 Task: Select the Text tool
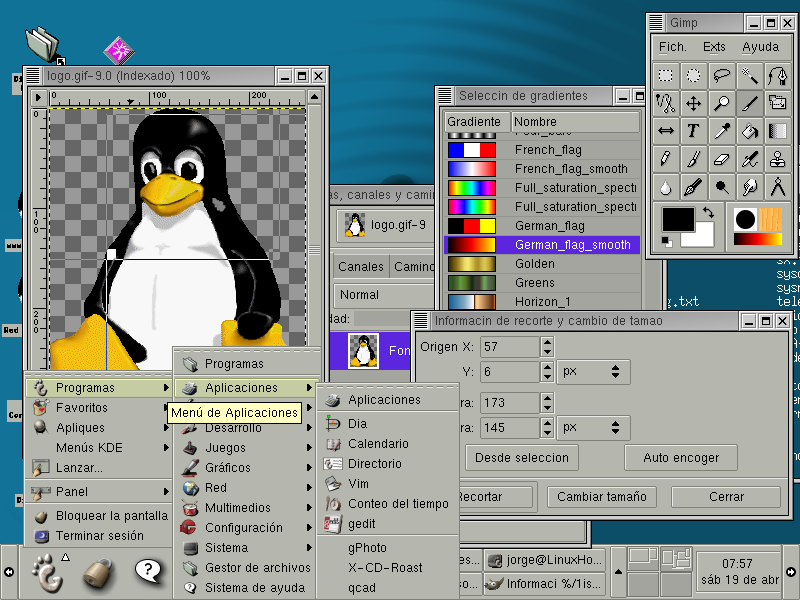point(693,131)
